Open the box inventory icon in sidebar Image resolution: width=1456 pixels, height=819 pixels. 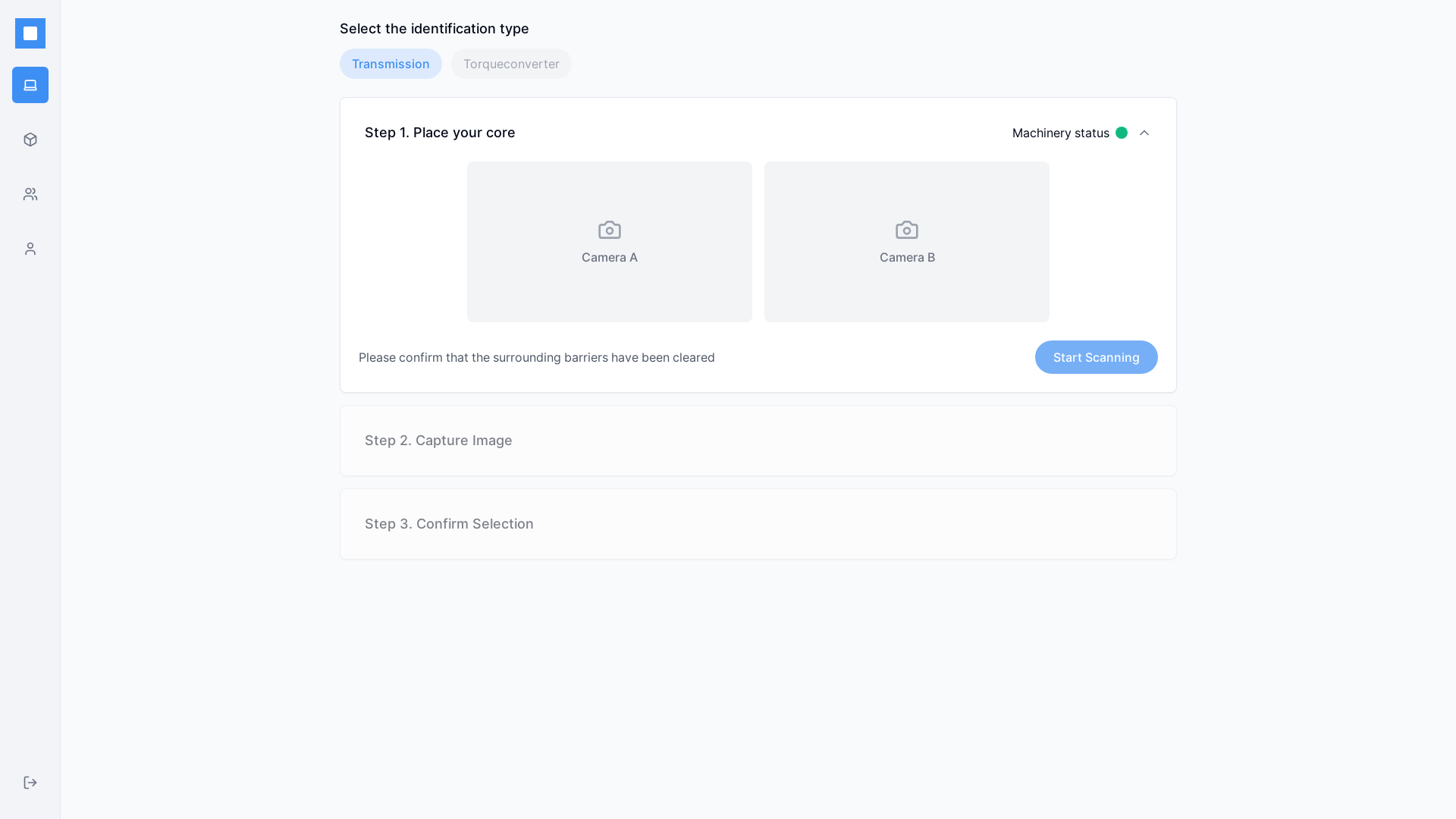click(30, 140)
